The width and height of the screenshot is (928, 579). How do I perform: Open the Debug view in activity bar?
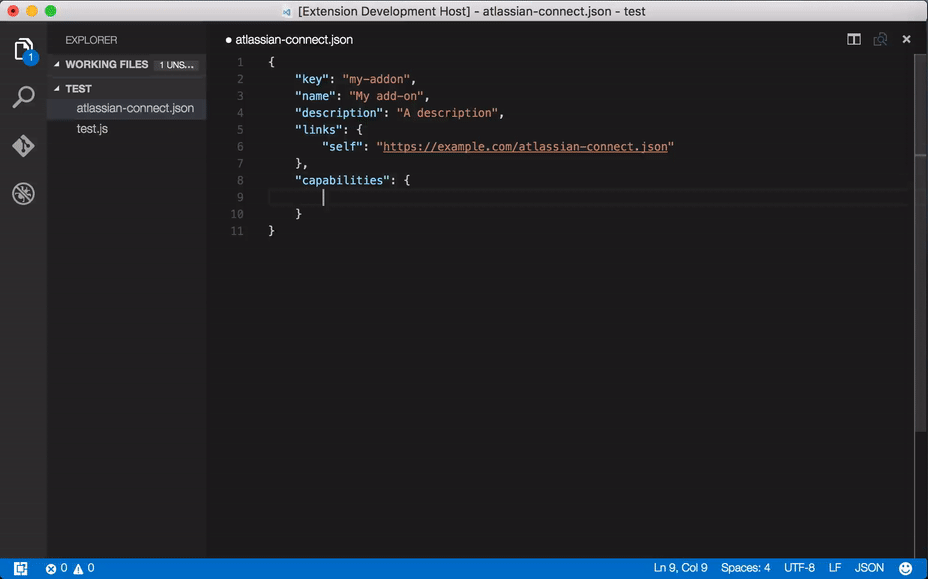[24, 194]
